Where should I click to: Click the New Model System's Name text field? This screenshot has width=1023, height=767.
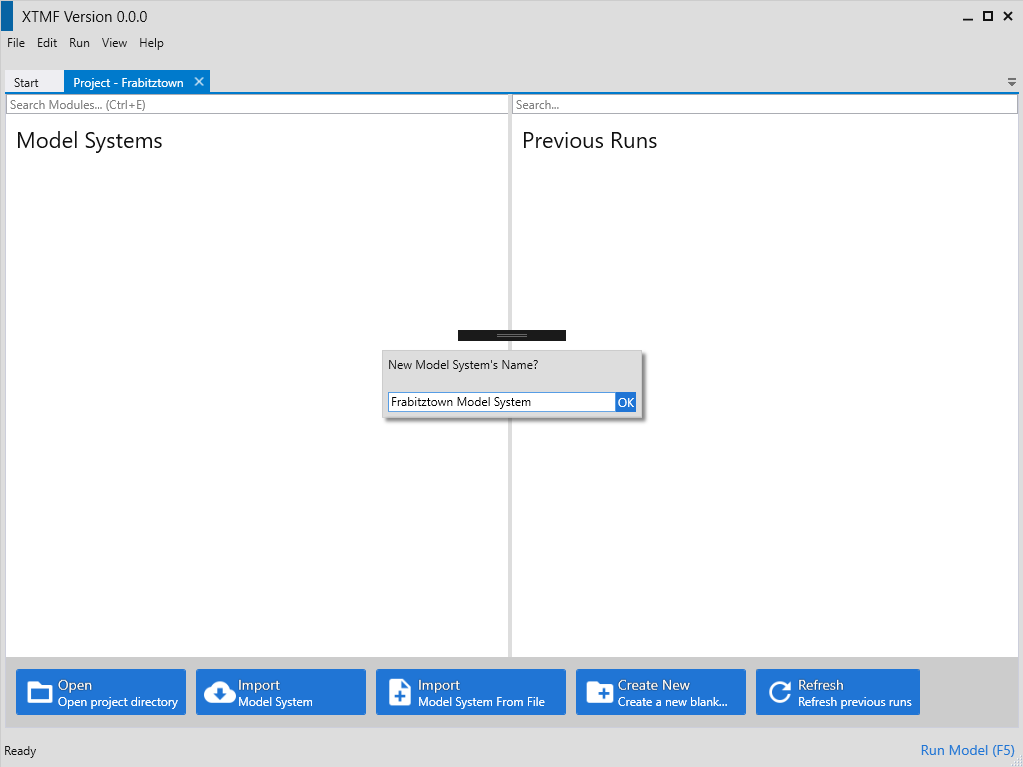point(500,402)
